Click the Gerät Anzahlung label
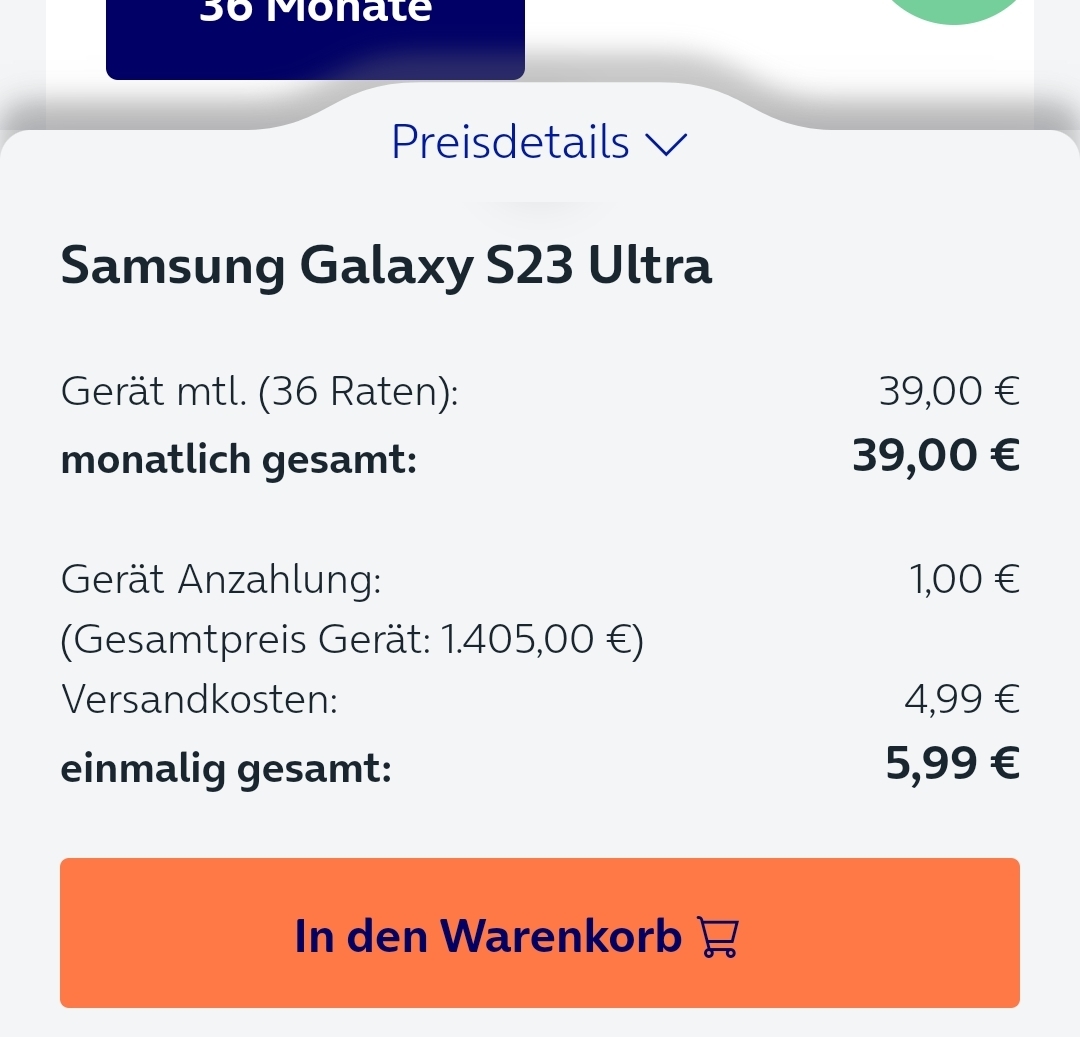 click(221, 579)
